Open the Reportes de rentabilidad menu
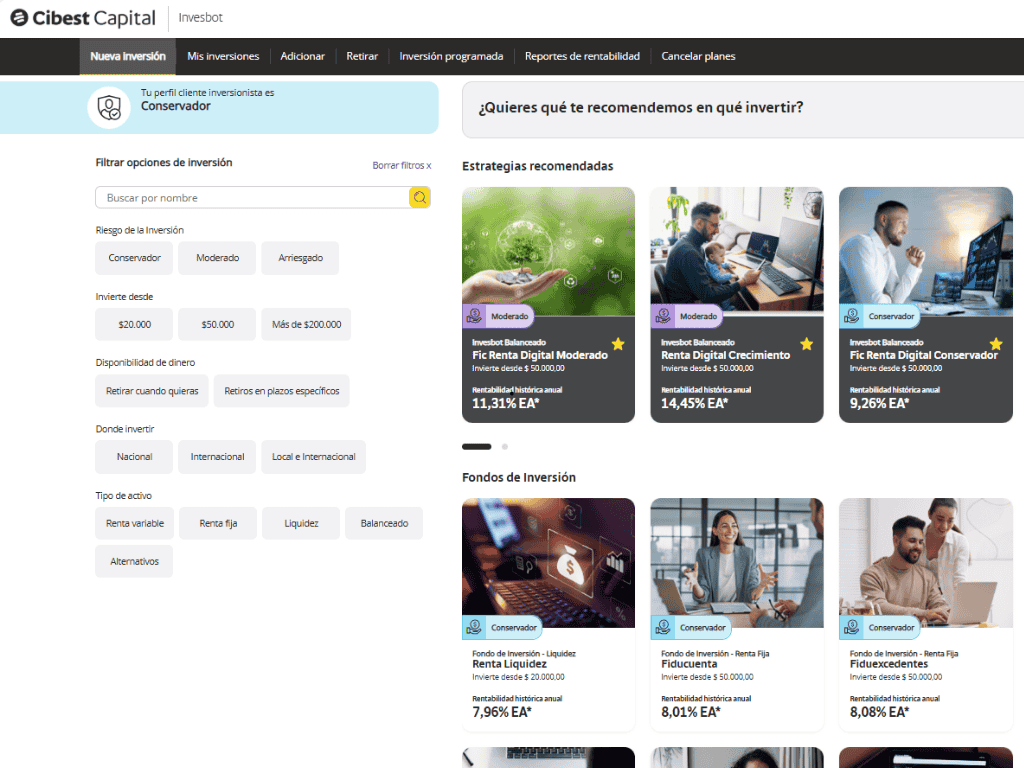This screenshot has width=1024, height=768. (580, 56)
